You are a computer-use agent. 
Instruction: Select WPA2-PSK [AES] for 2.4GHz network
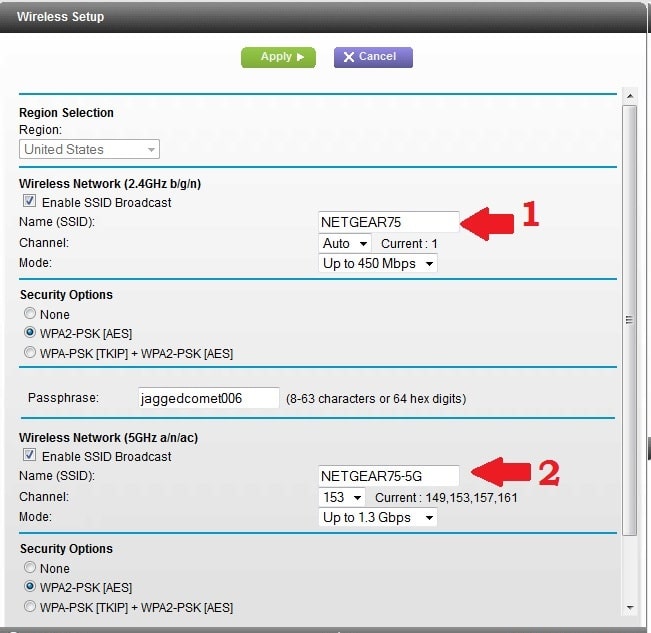point(30,333)
